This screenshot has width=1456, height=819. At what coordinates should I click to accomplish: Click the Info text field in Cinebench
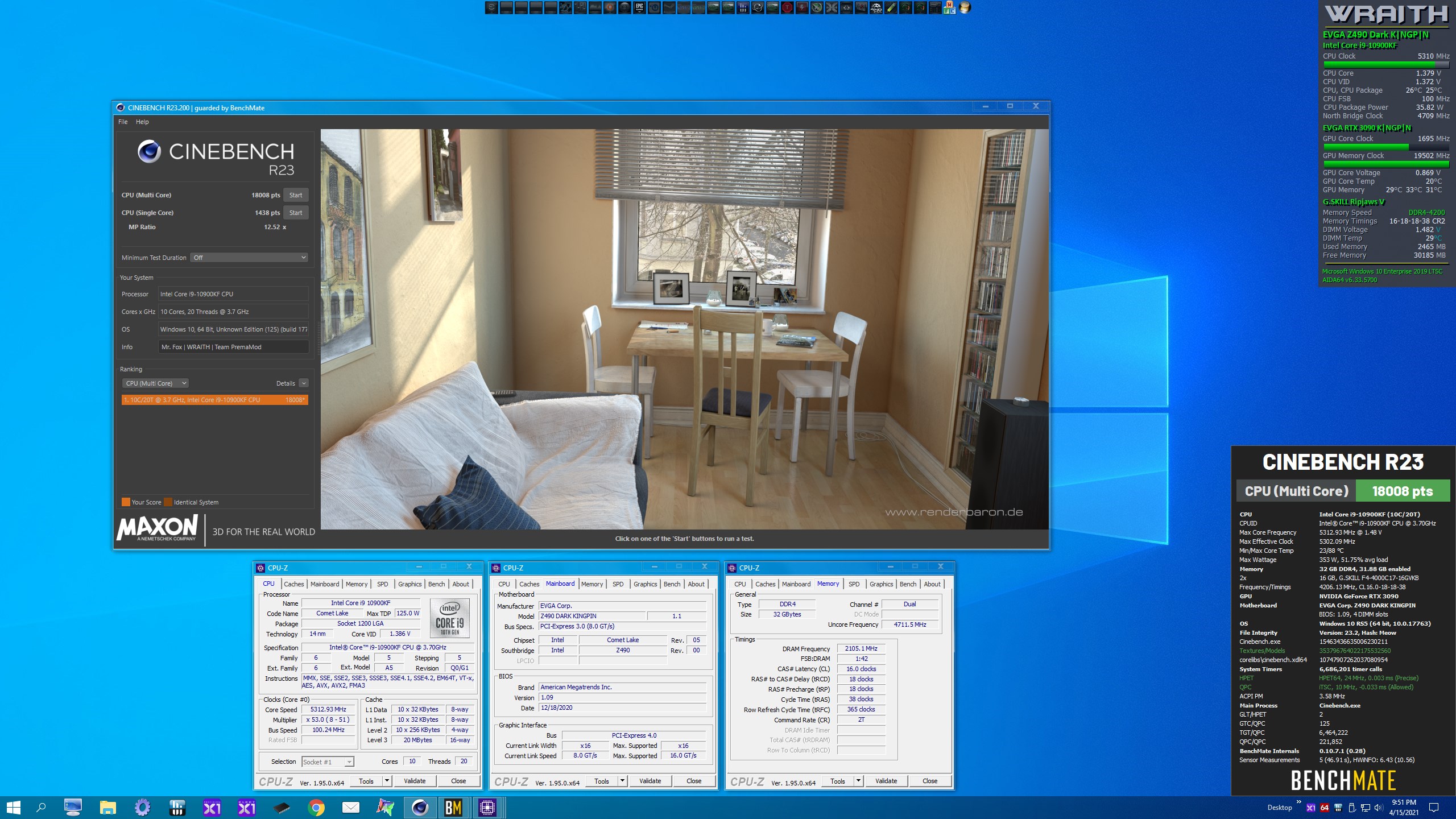pyautogui.click(x=233, y=347)
